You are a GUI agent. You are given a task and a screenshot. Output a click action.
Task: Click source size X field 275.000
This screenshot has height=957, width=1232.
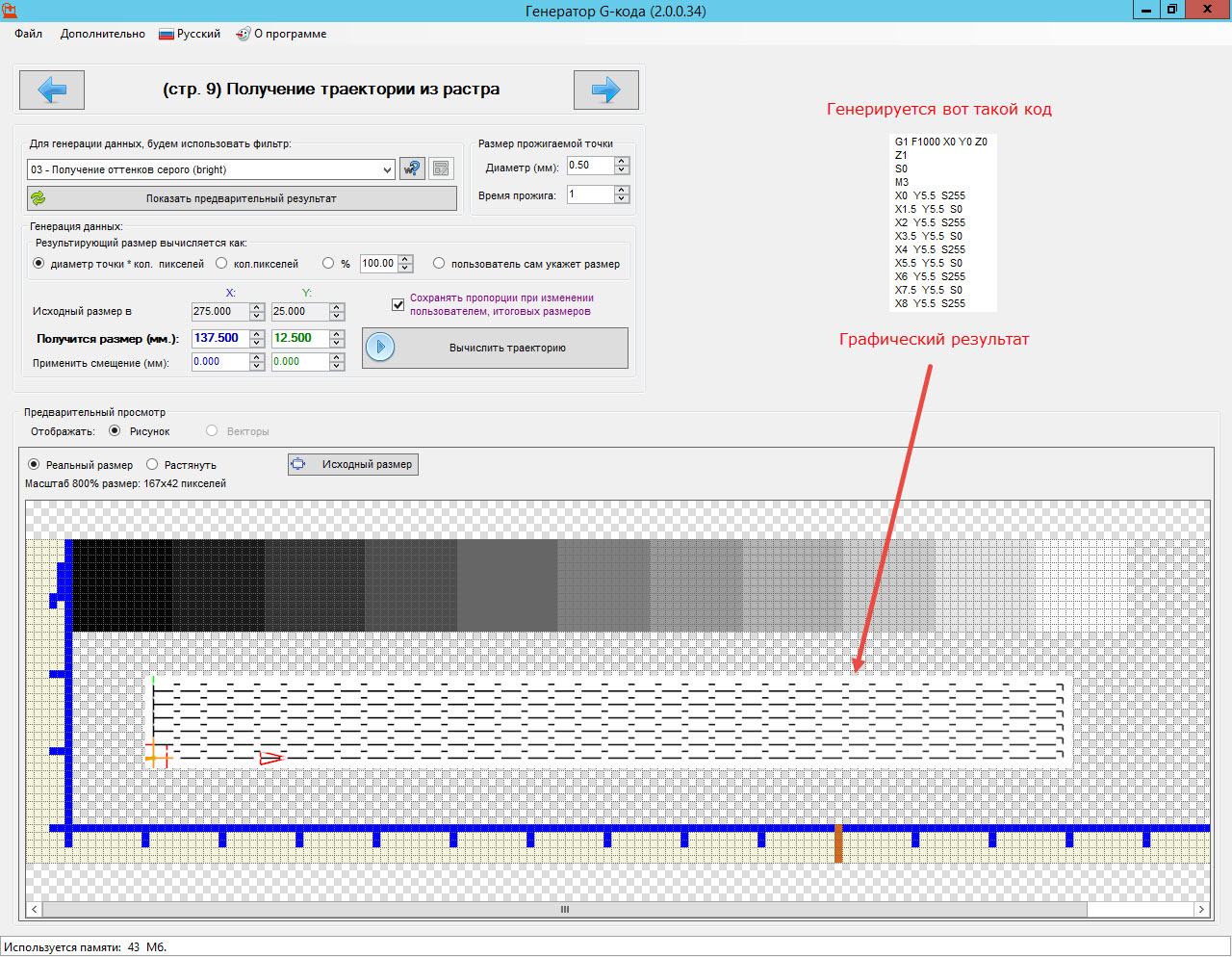(x=220, y=311)
